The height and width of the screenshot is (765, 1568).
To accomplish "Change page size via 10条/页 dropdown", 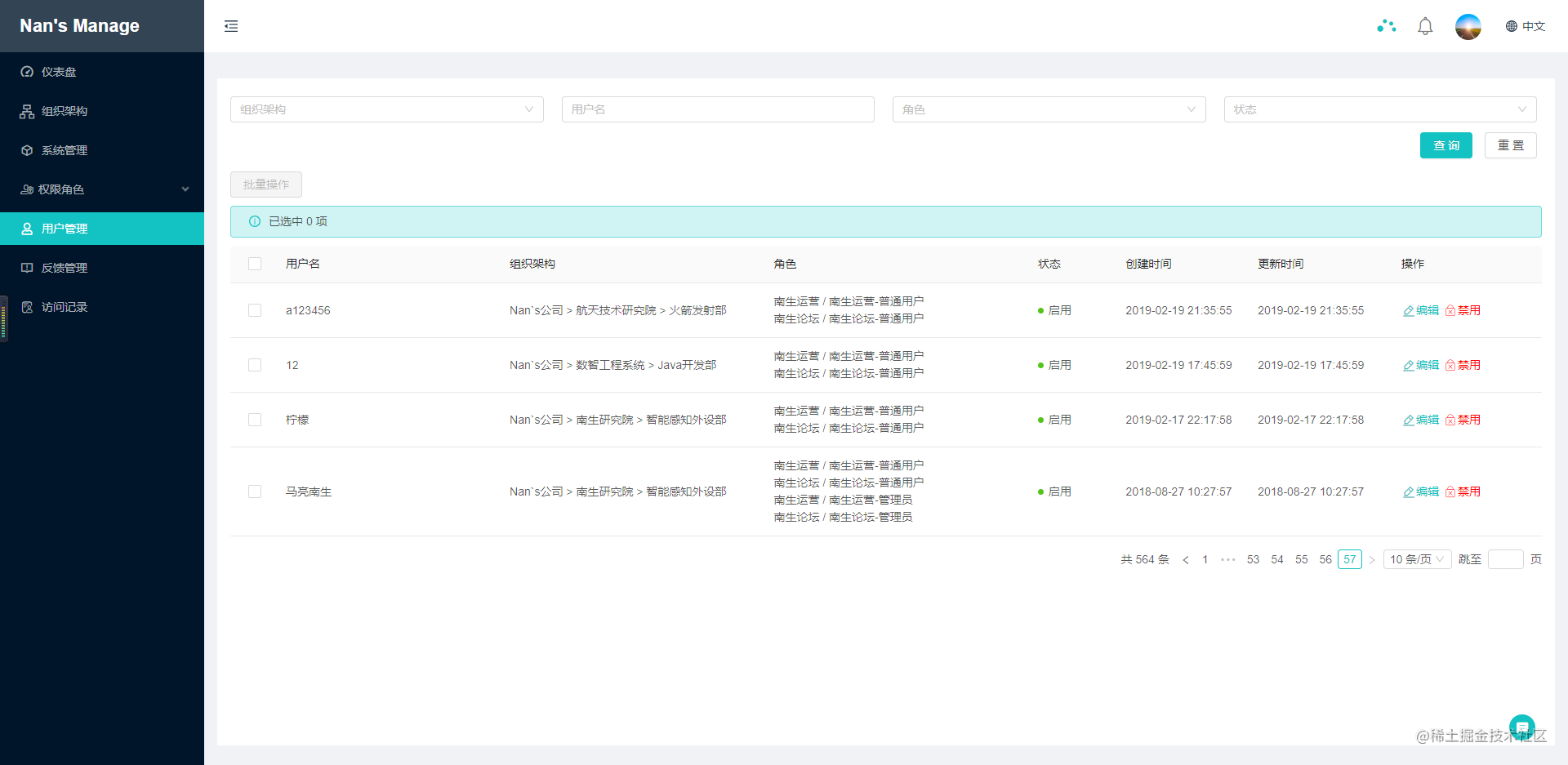I will point(1417,559).
